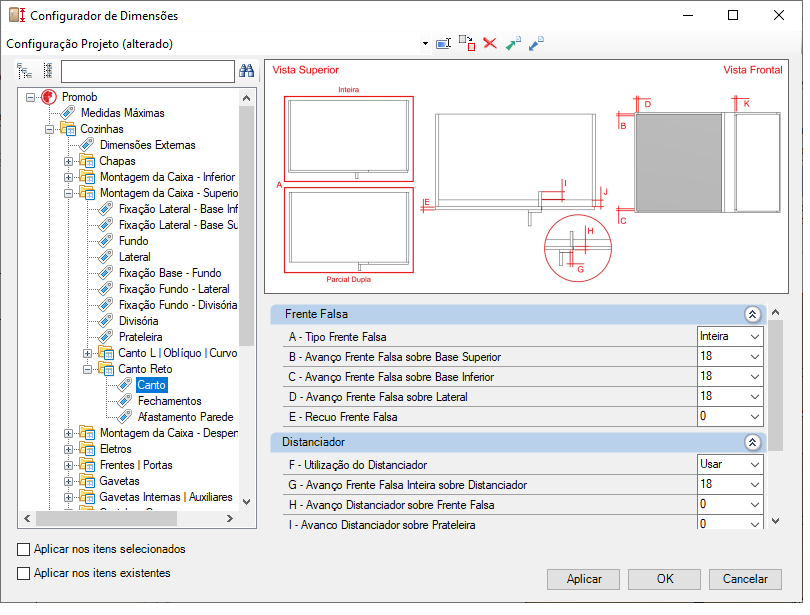The image size is (810, 615).
Task: Open Utilização do Distanciador dropdown
Action: [x=730, y=465]
